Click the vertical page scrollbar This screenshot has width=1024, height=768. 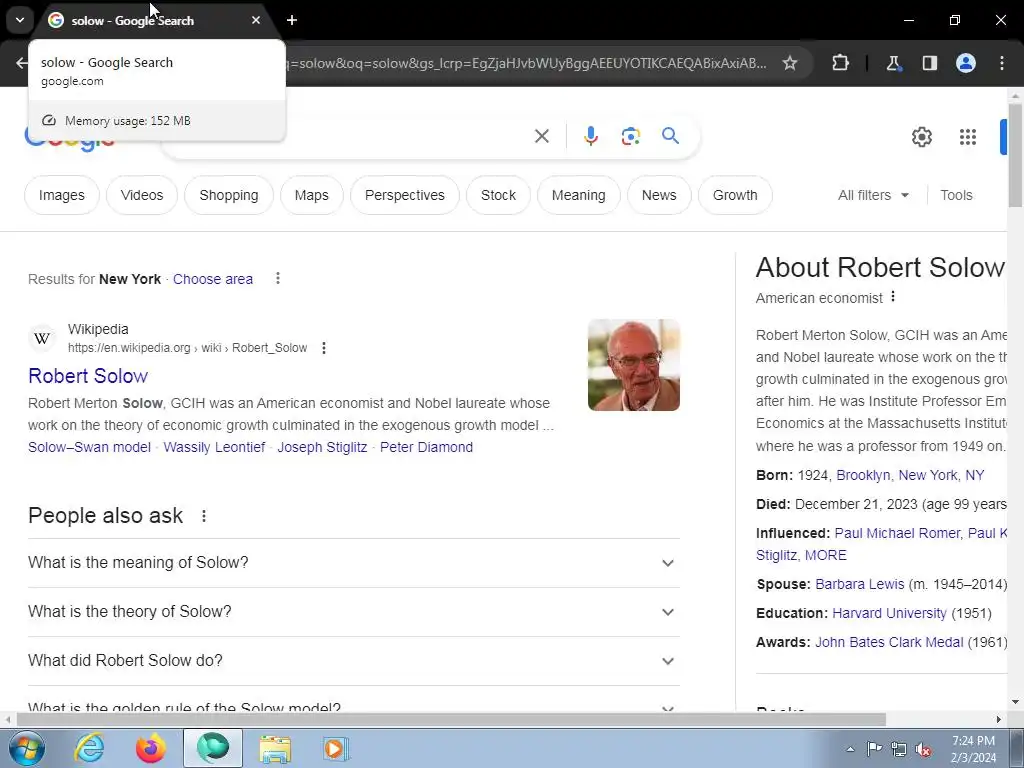(x=1015, y=157)
